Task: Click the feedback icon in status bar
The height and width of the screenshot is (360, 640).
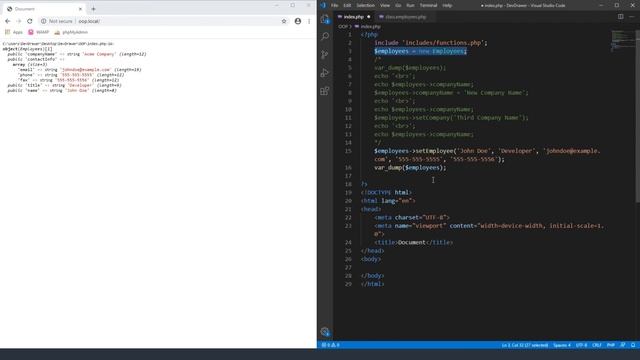Action: coord(623,345)
